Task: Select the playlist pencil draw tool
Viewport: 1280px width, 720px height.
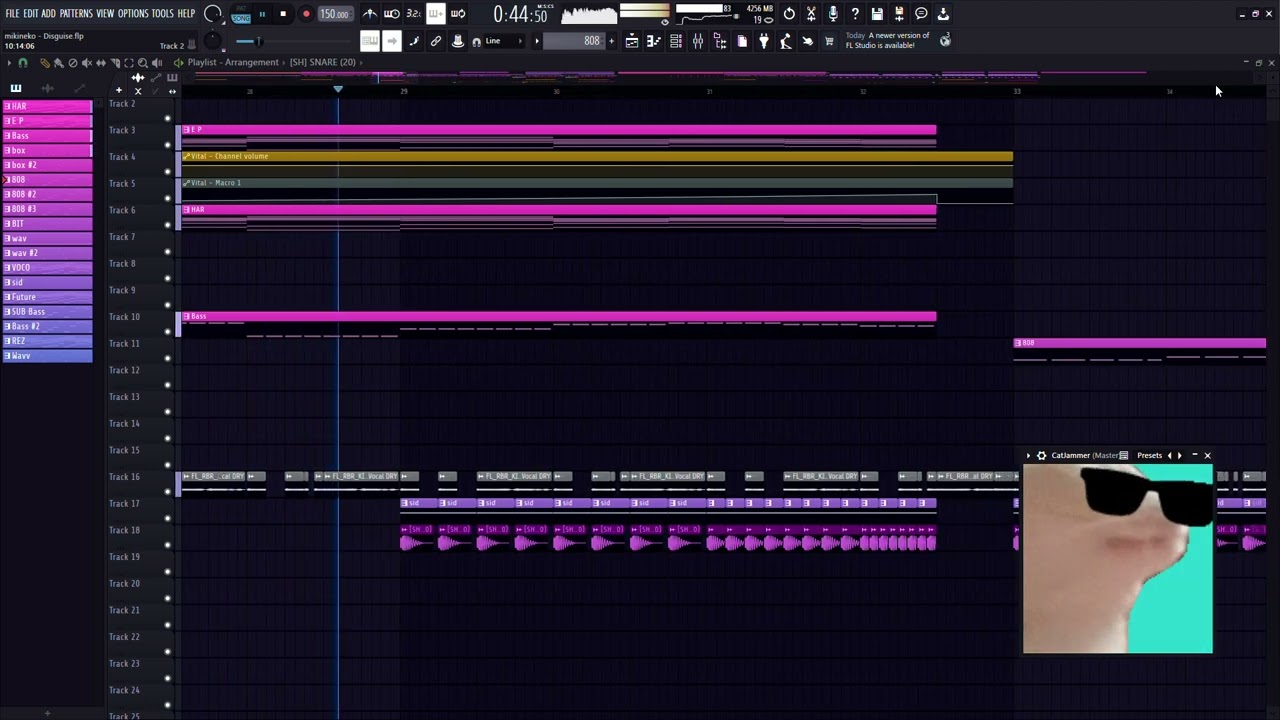Action: point(44,63)
